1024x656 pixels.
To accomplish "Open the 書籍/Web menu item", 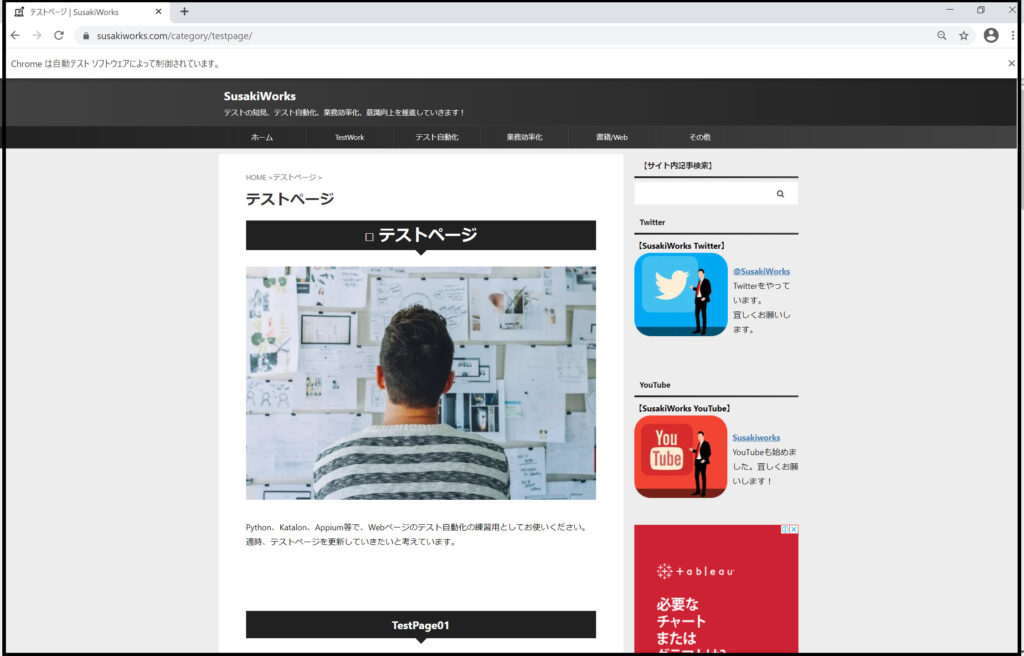I will 612,137.
